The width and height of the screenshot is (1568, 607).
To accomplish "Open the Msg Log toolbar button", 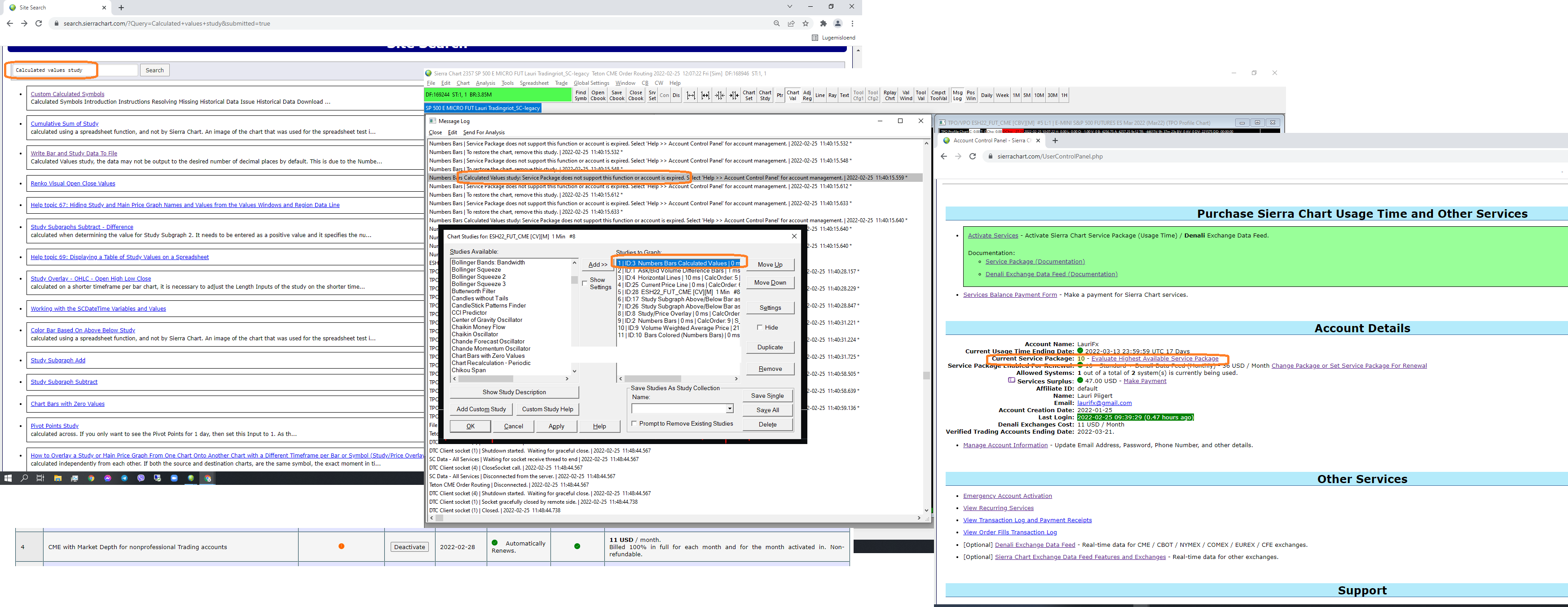I will (x=957, y=95).
